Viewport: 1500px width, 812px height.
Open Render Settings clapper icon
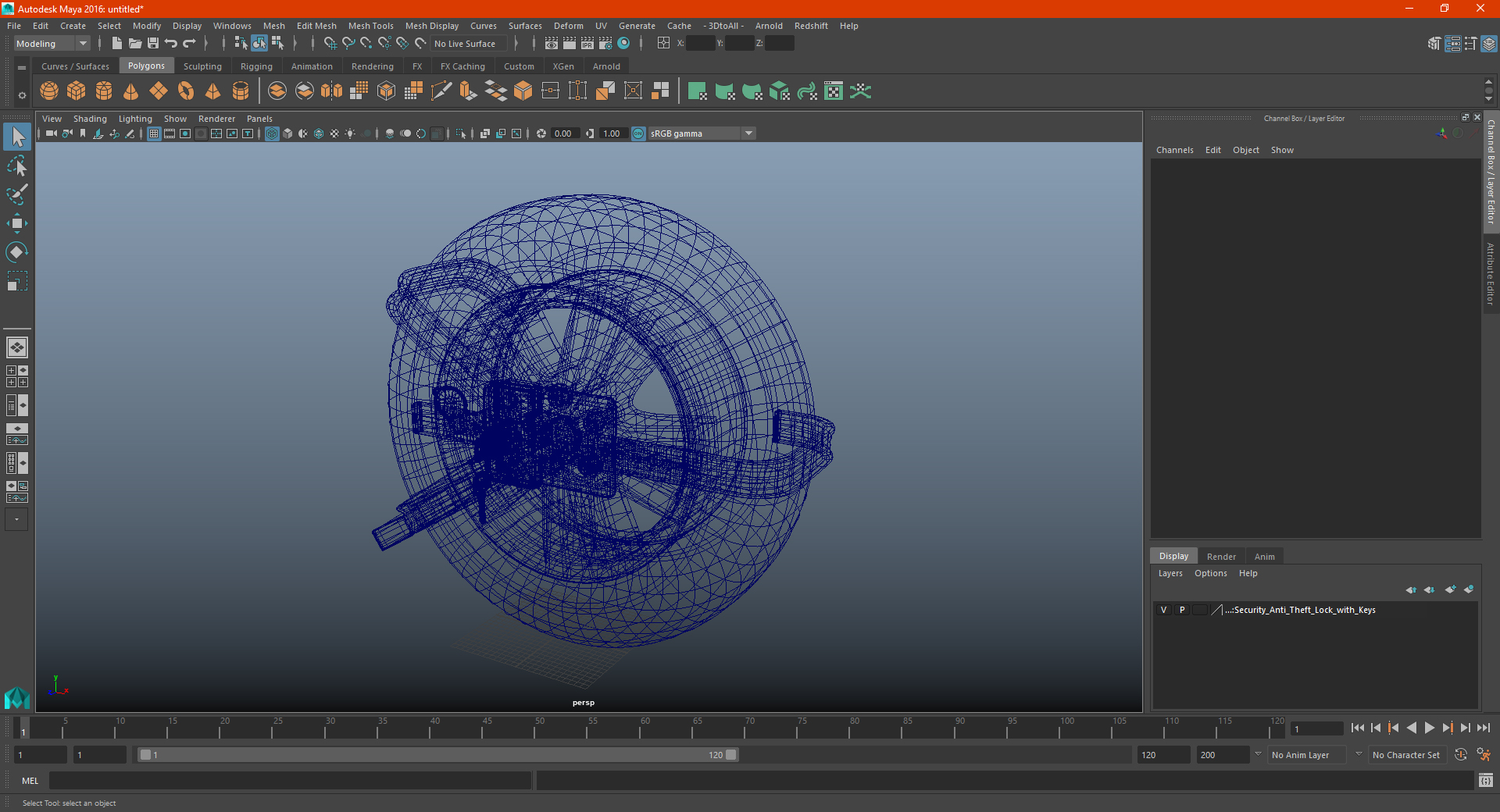tap(605, 44)
